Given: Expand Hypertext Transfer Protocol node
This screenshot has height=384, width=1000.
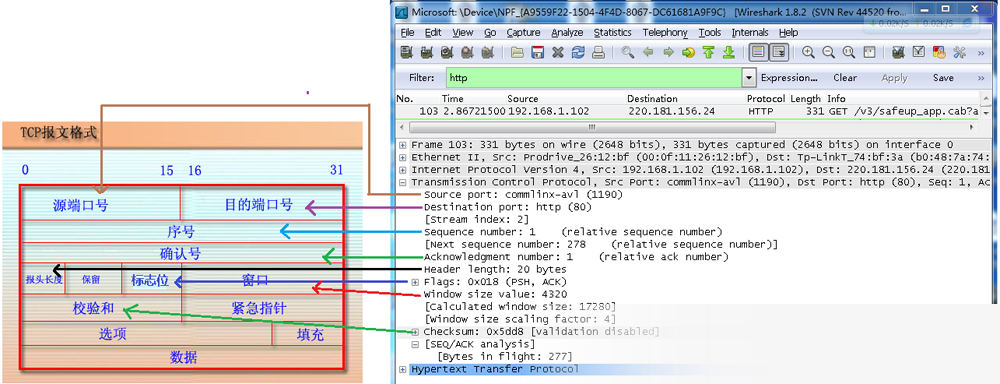Looking at the screenshot, I should 402,369.
